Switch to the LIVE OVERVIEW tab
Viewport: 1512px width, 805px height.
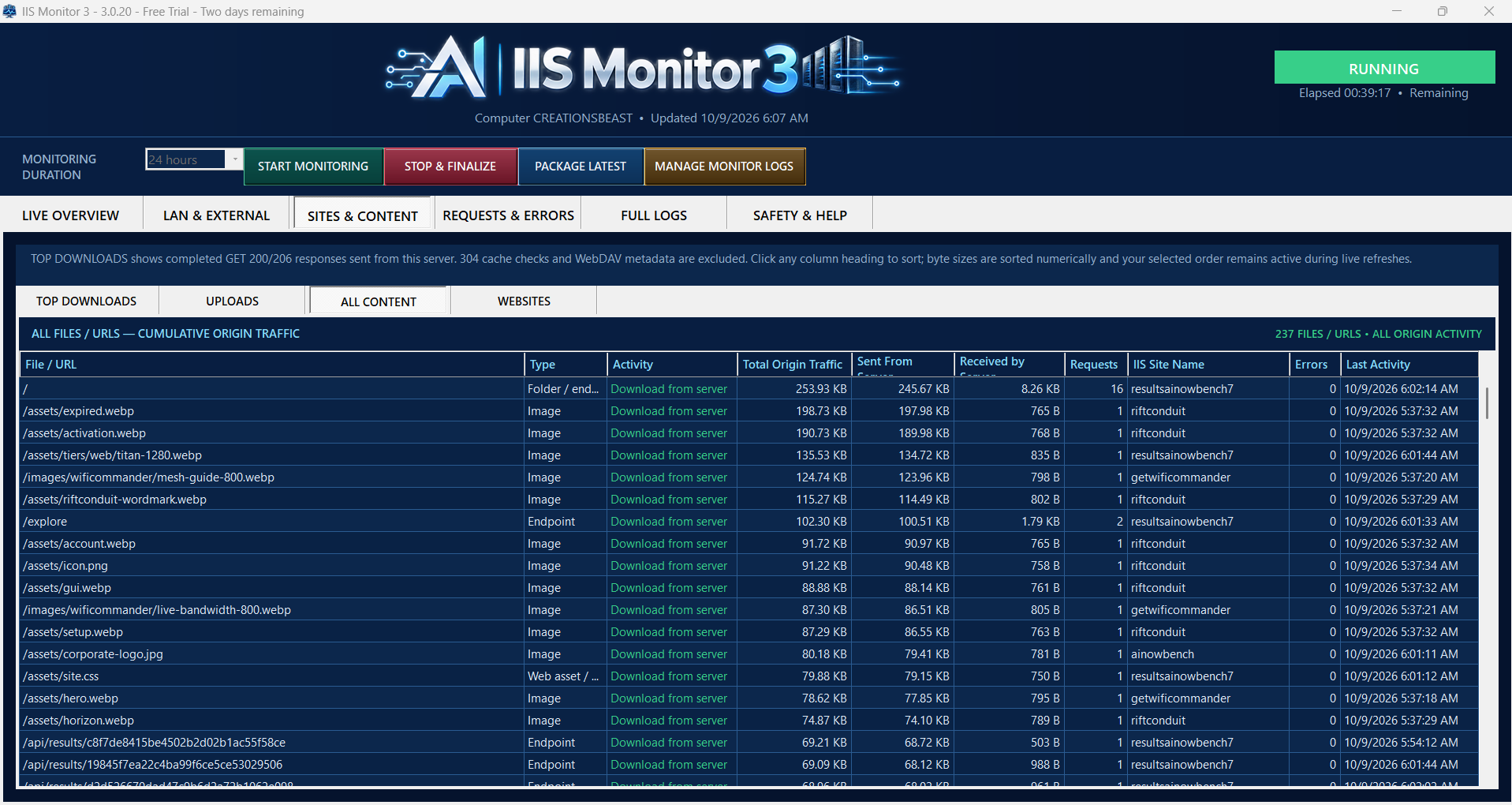[x=71, y=215]
